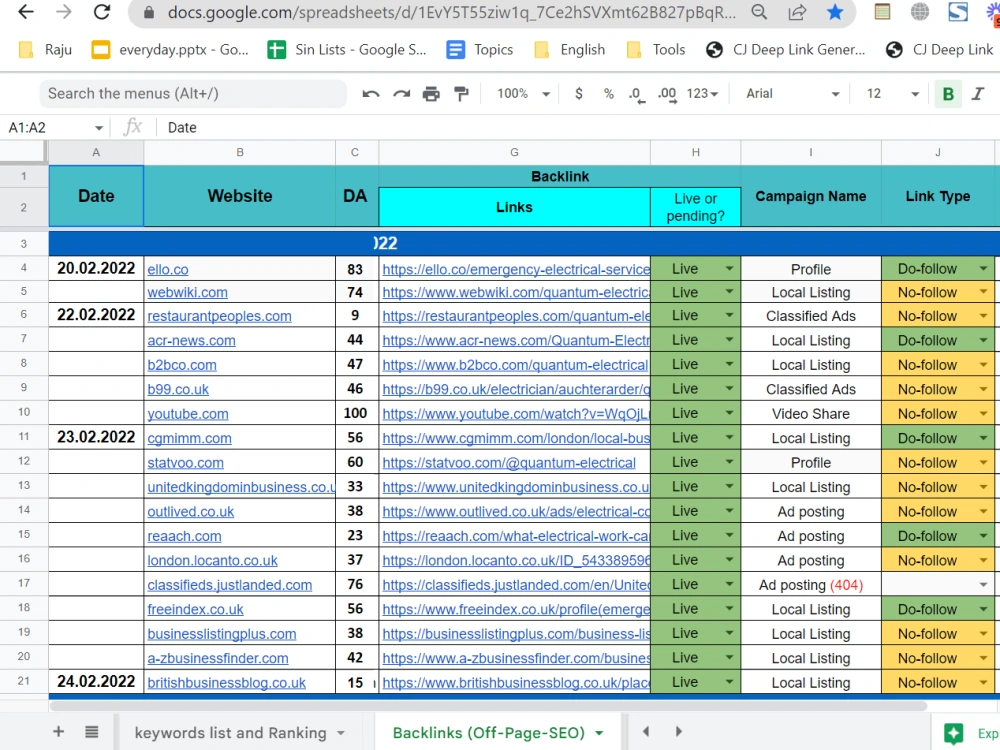Open the Live dropdown for ello.co
This screenshot has height=750, width=1000.
729,268
